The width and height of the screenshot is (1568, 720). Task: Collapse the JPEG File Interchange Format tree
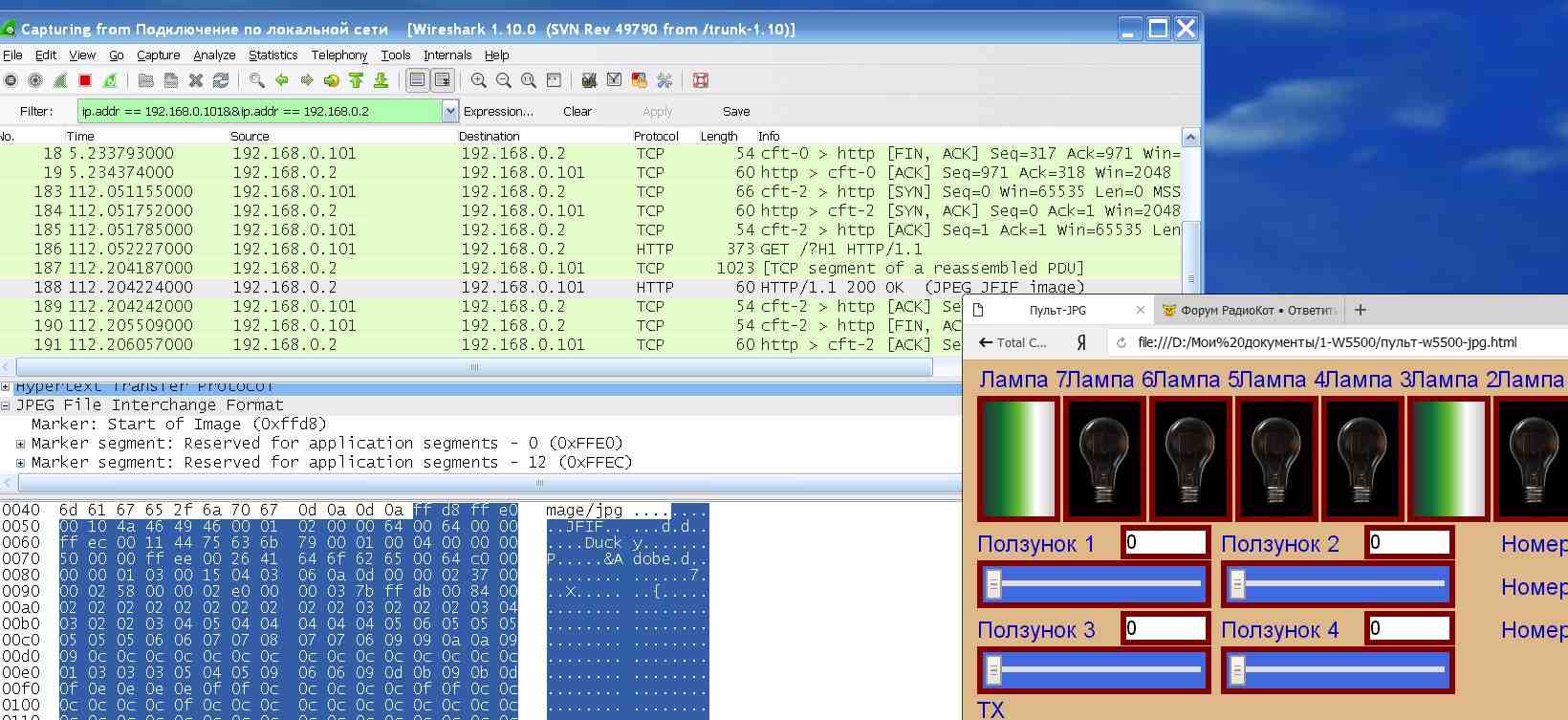pyautogui.click(x=6, y=405)
